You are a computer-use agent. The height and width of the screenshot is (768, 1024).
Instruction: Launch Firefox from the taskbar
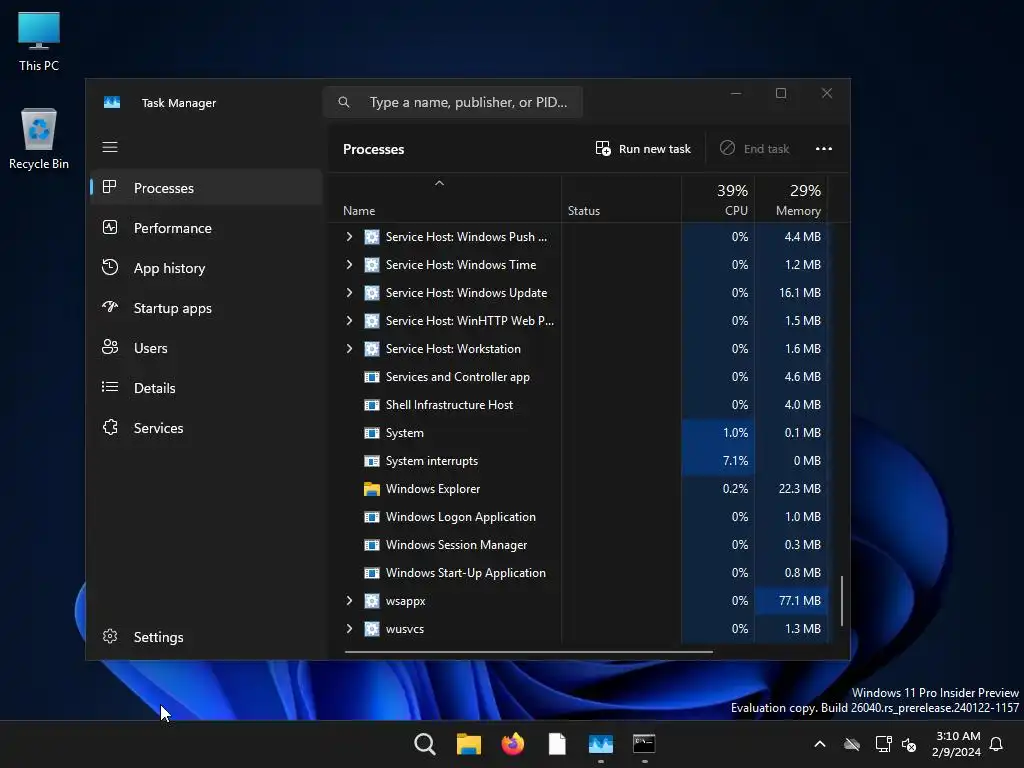pos(513,744)
